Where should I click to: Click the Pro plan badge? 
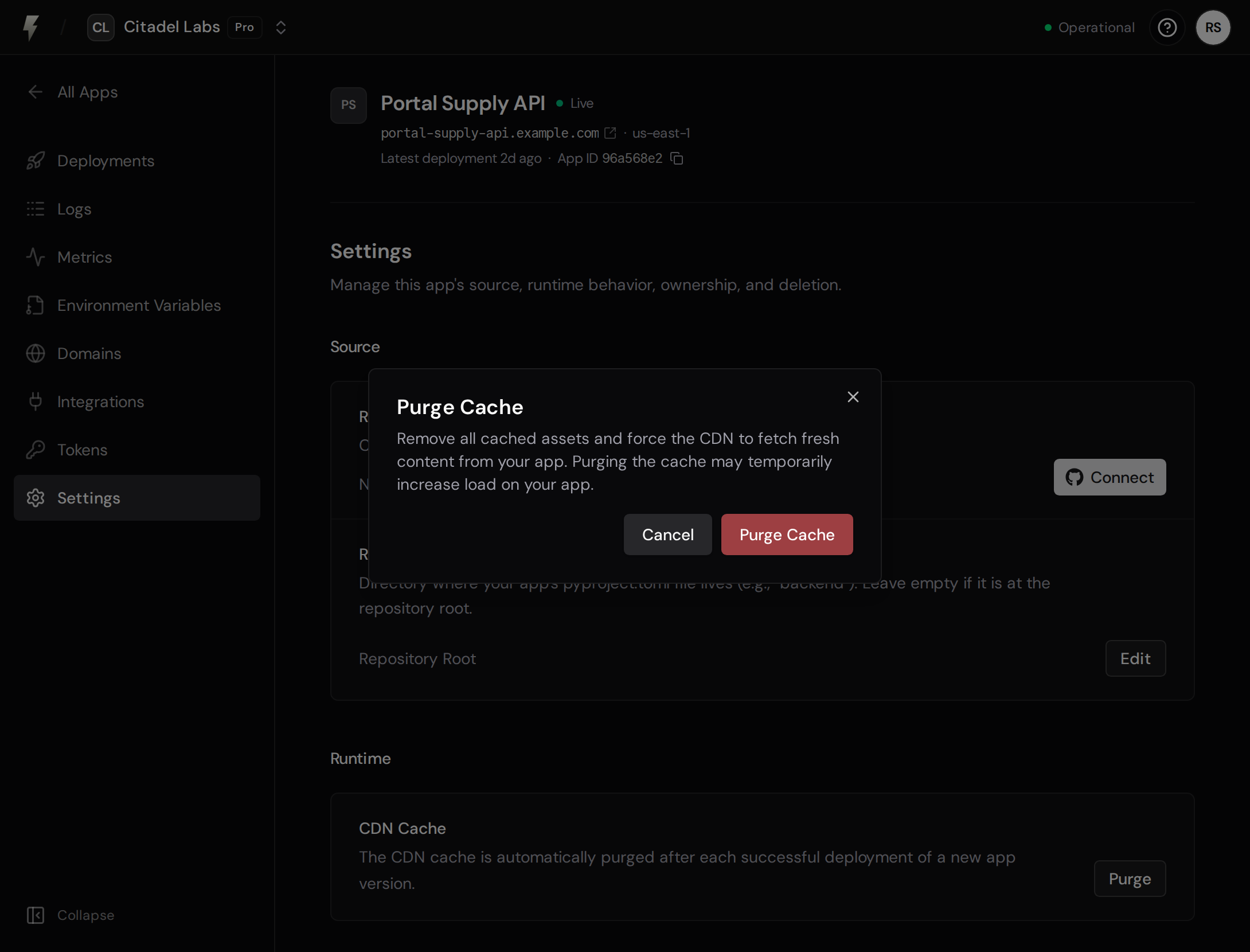pyautogui.click(x=245, y=28)
